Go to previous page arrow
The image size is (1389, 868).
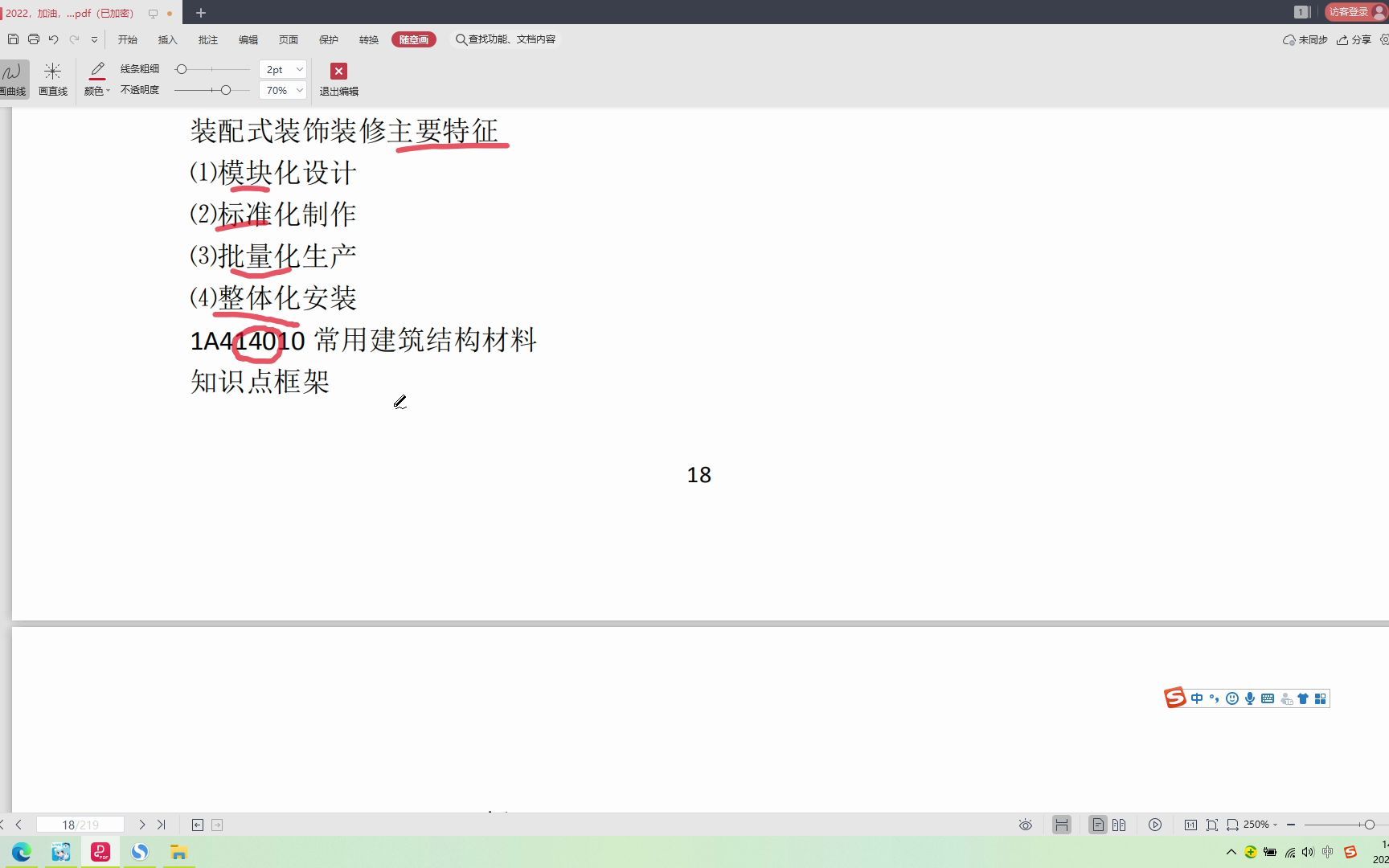point(18,825)
